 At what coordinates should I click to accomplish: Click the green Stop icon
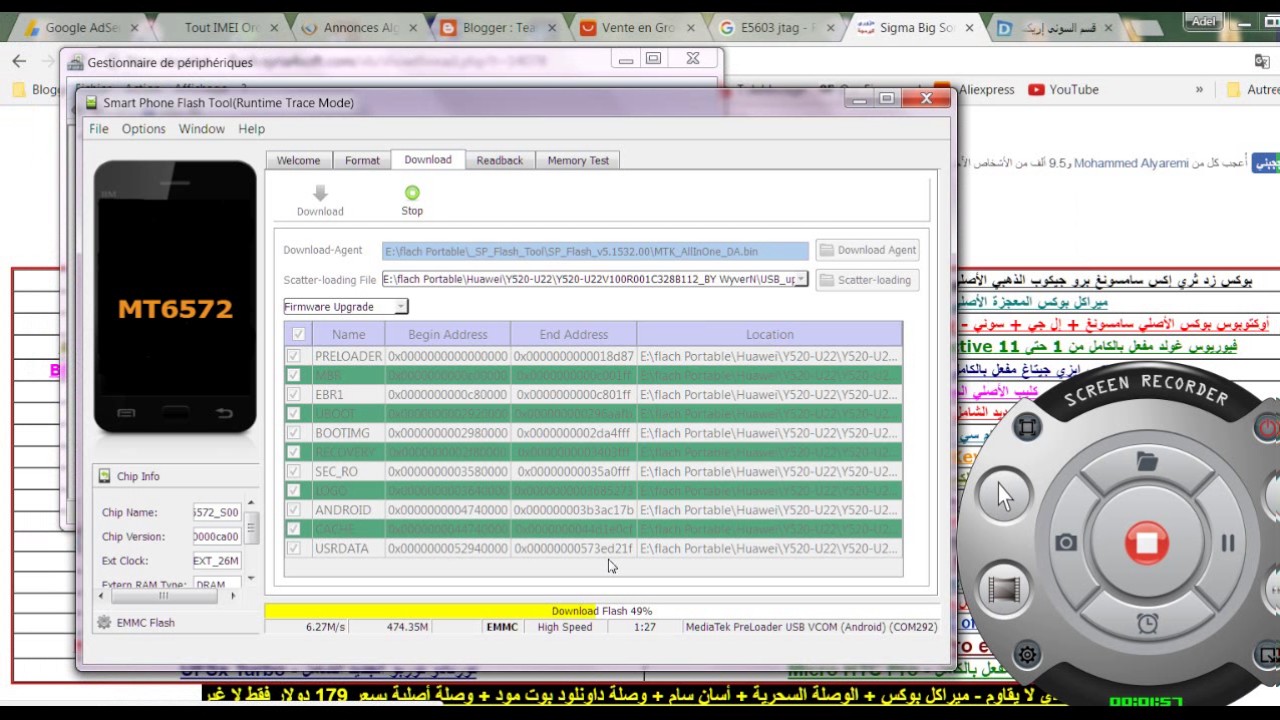point(412,193)
